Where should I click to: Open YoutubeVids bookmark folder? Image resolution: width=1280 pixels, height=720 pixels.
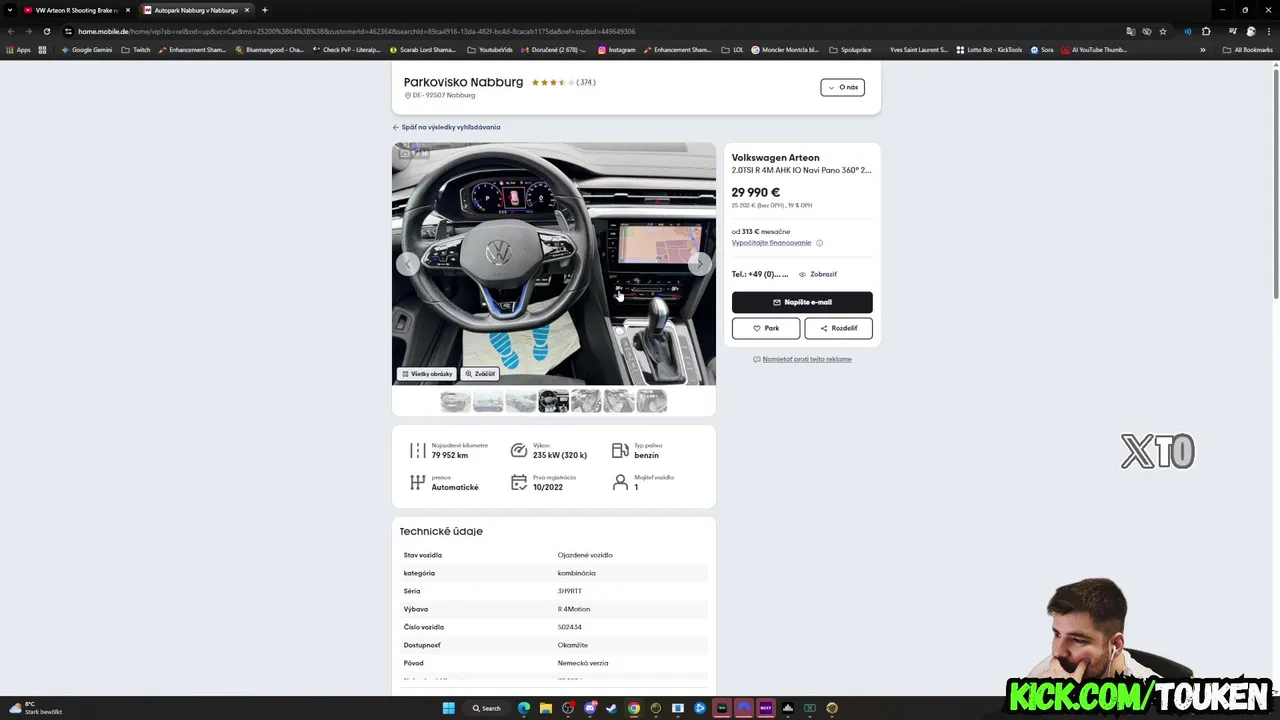coord(490,50)
